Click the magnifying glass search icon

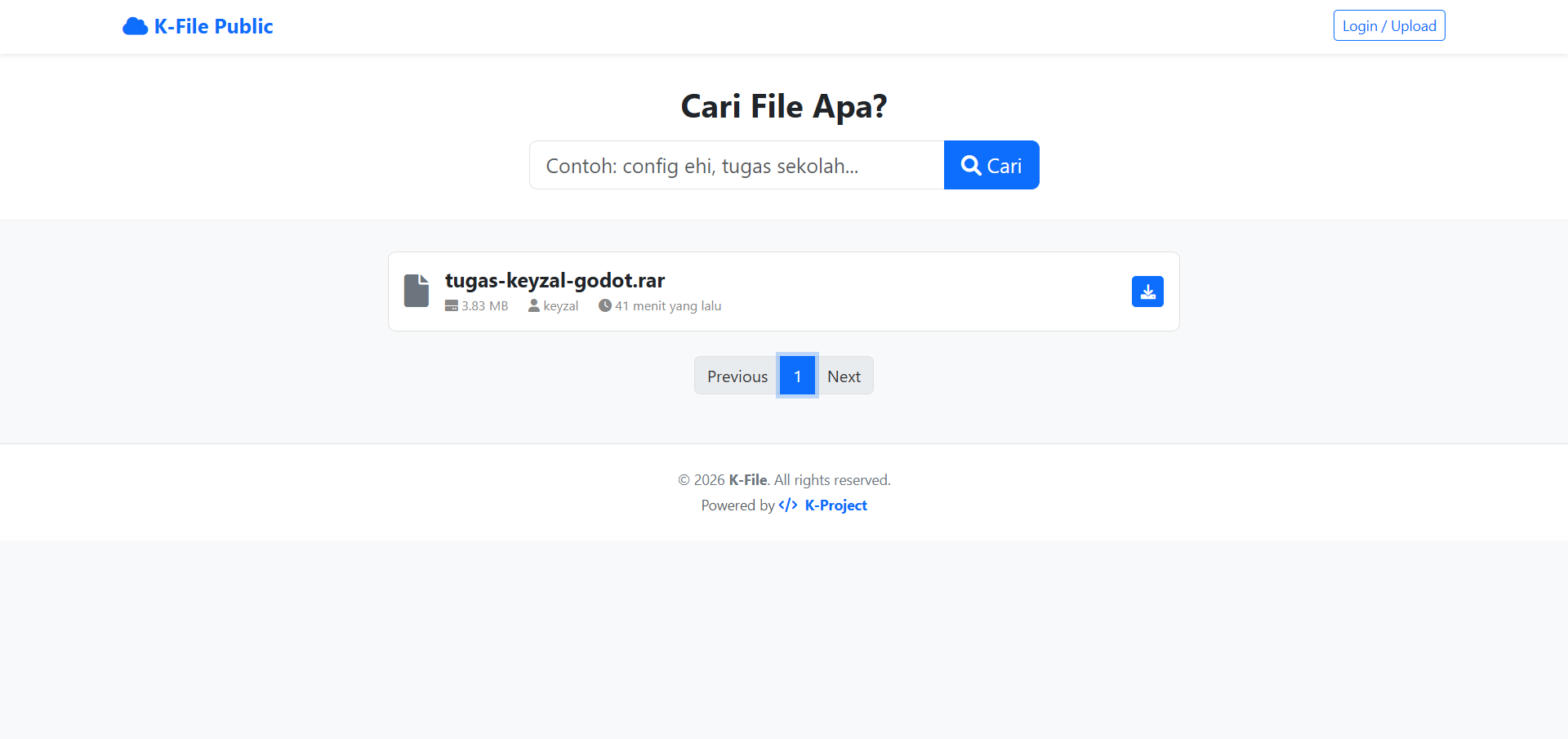(x=971, y=166)
